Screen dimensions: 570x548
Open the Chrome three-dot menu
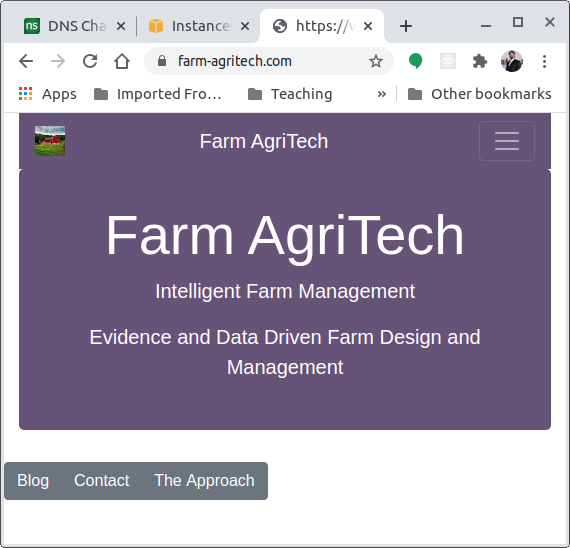click(544, 61)
